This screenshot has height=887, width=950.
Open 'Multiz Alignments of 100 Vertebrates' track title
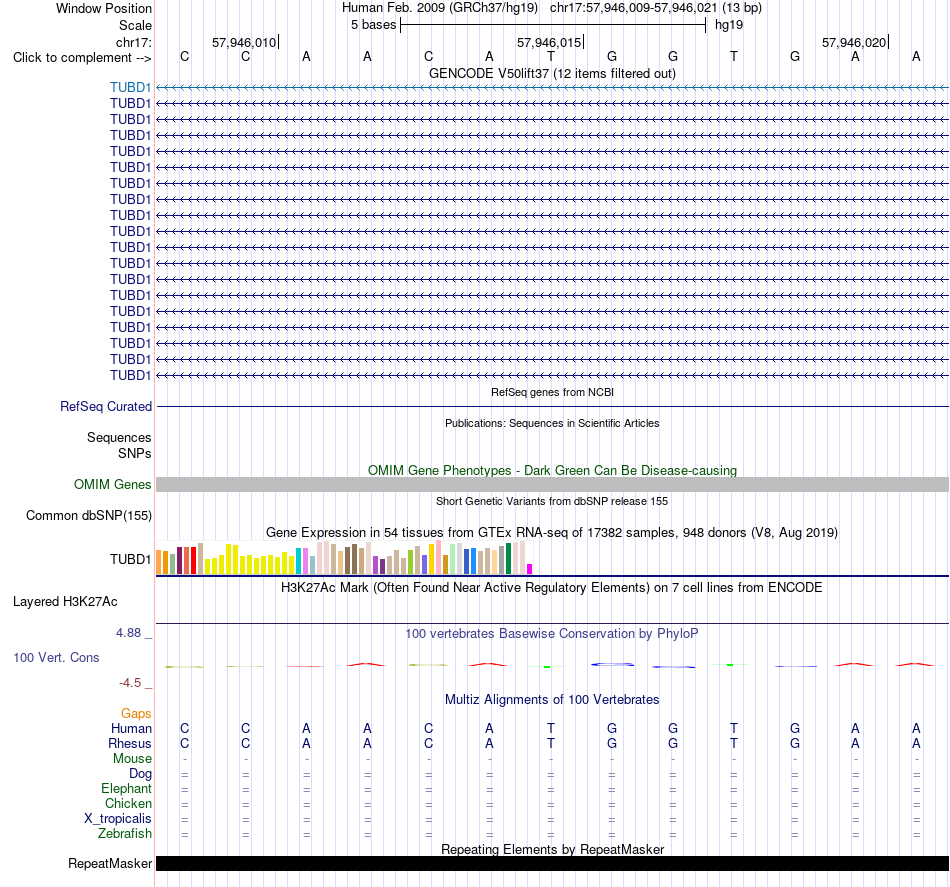pyautogui.click(x=552, y=700)
